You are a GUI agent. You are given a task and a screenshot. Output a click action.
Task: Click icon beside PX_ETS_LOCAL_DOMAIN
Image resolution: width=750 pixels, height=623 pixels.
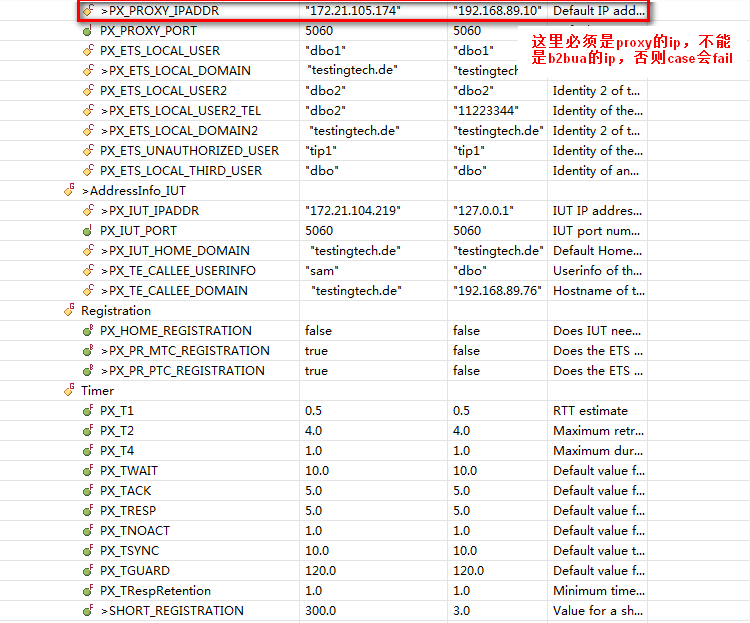click(88, 70)
